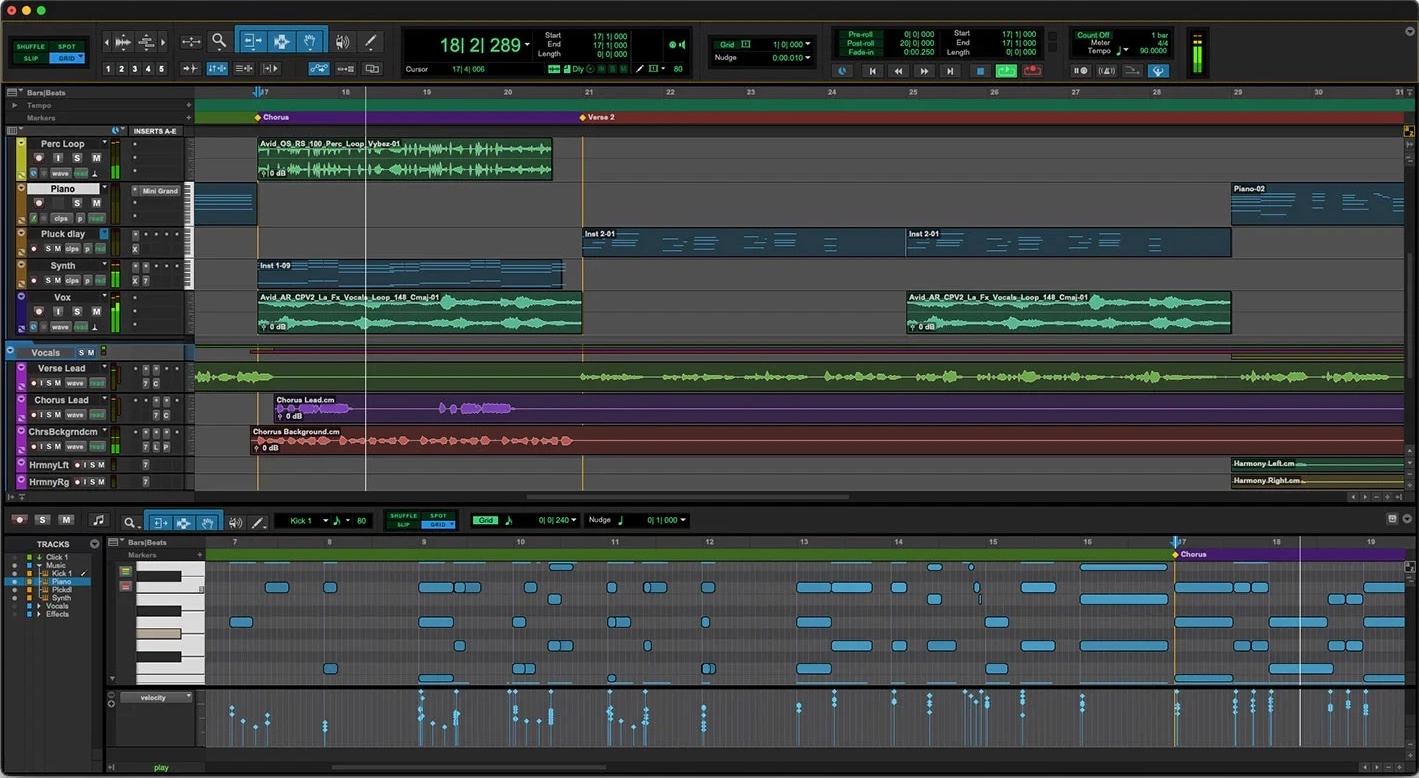Click the MIDI note zoom icon
Viewport: 1419px width, 778px height.
click(147, 42)
